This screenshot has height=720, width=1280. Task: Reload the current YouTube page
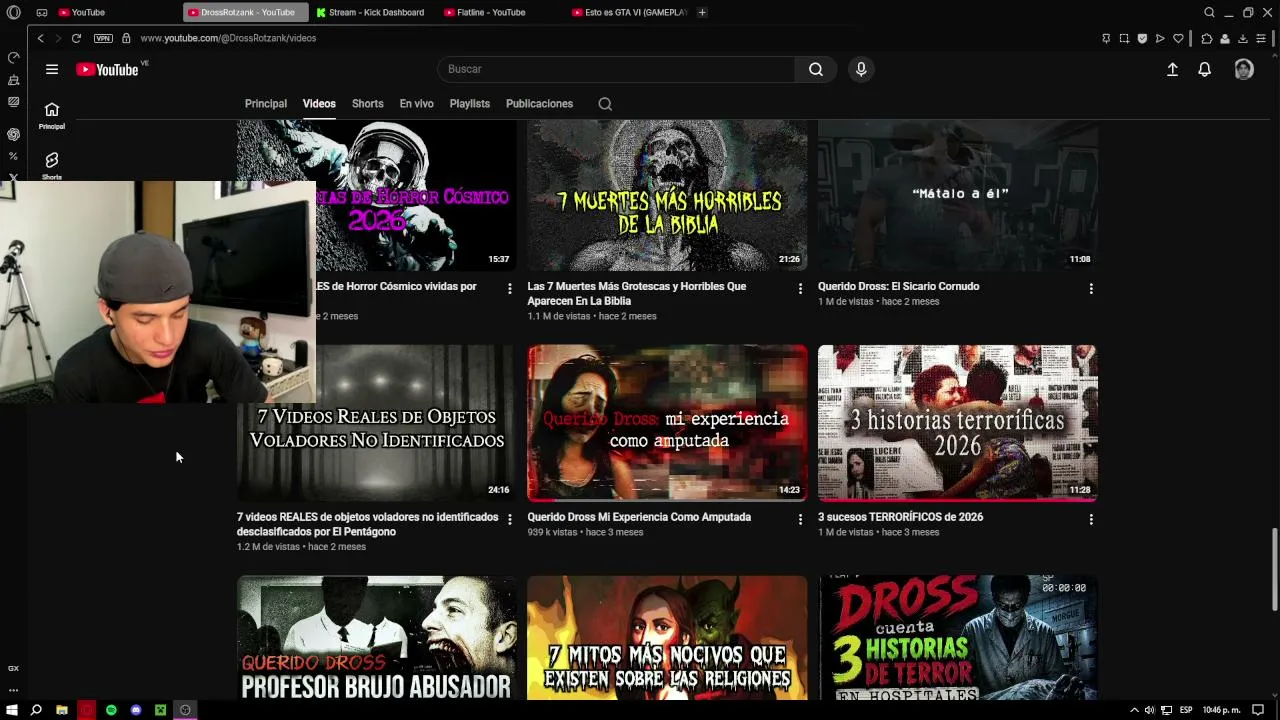point(76,38)
